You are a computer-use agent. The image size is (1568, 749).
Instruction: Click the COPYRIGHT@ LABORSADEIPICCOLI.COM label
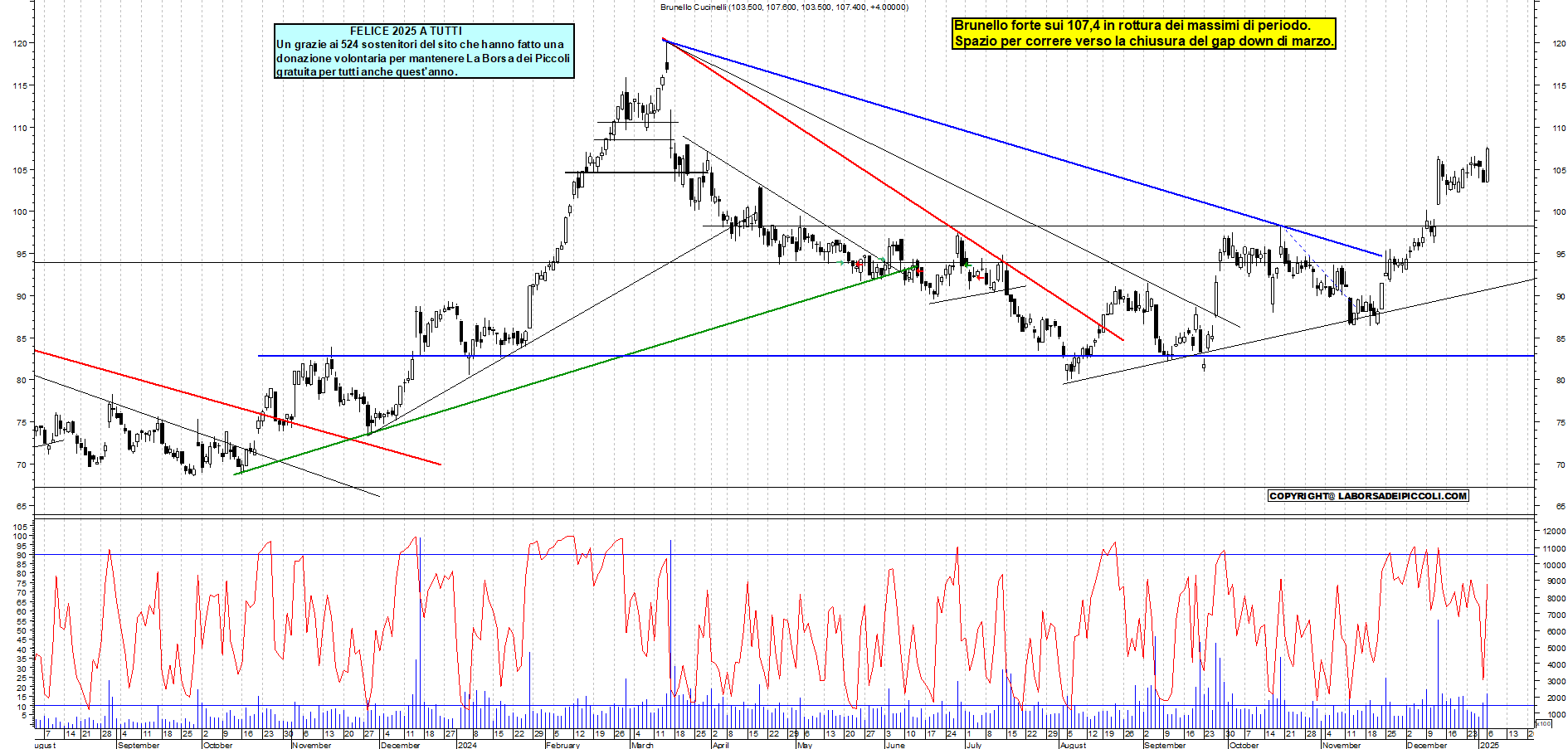1368,496
